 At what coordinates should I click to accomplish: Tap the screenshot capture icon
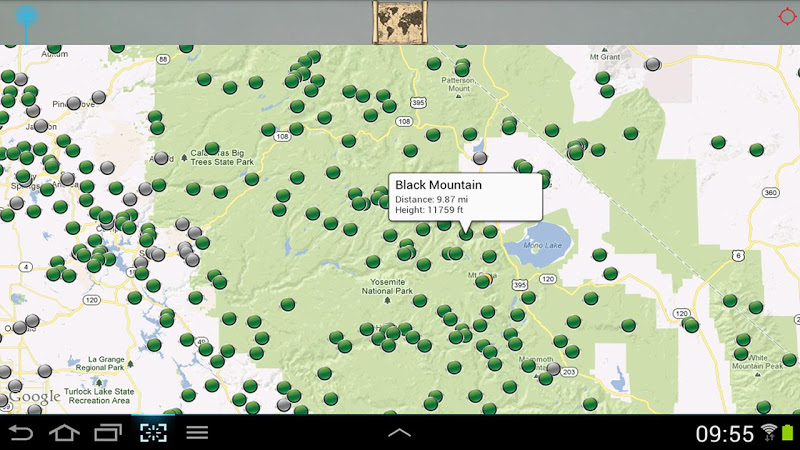[153, 433]
